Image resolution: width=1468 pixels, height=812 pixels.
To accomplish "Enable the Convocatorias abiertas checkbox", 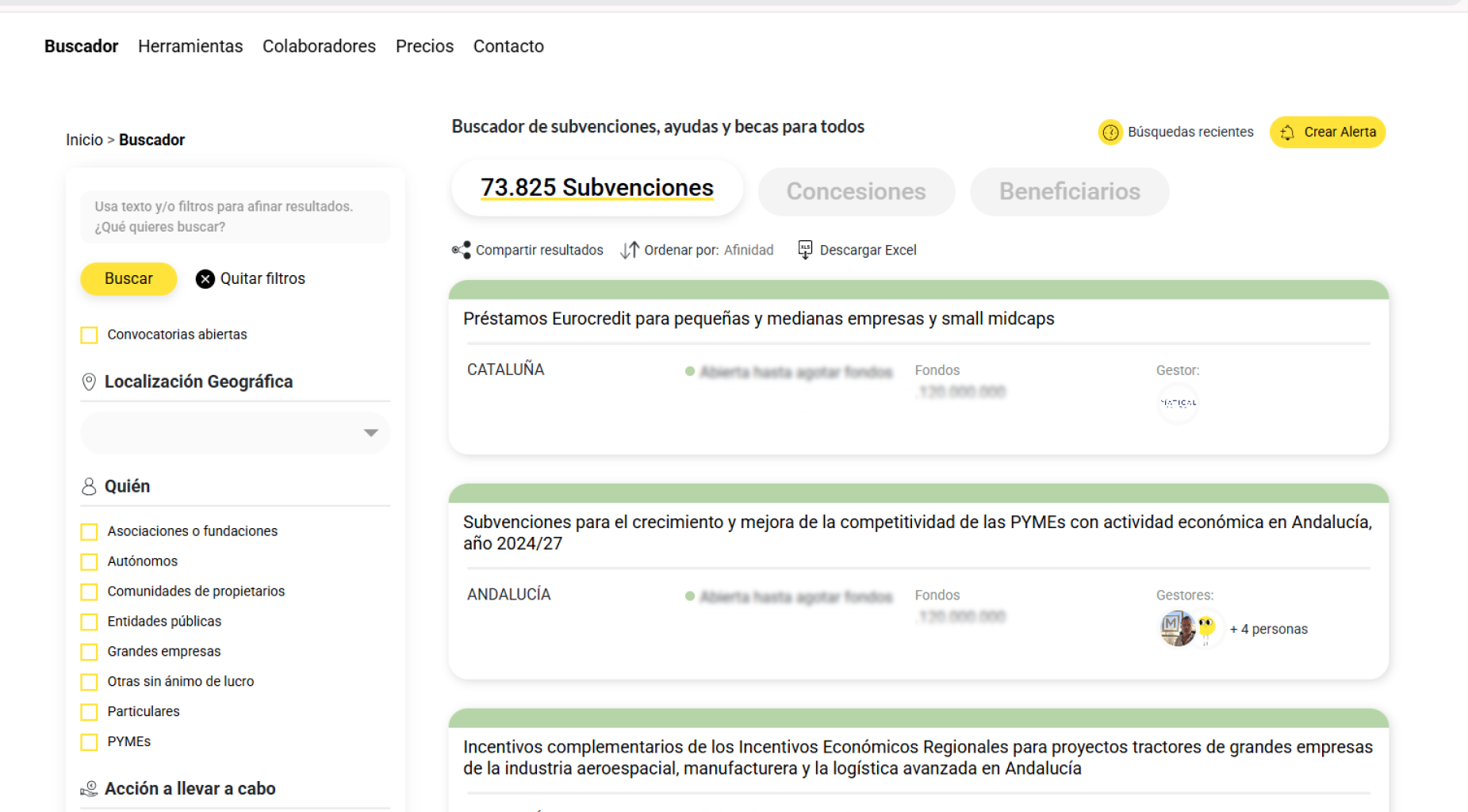I will [89, 335].
